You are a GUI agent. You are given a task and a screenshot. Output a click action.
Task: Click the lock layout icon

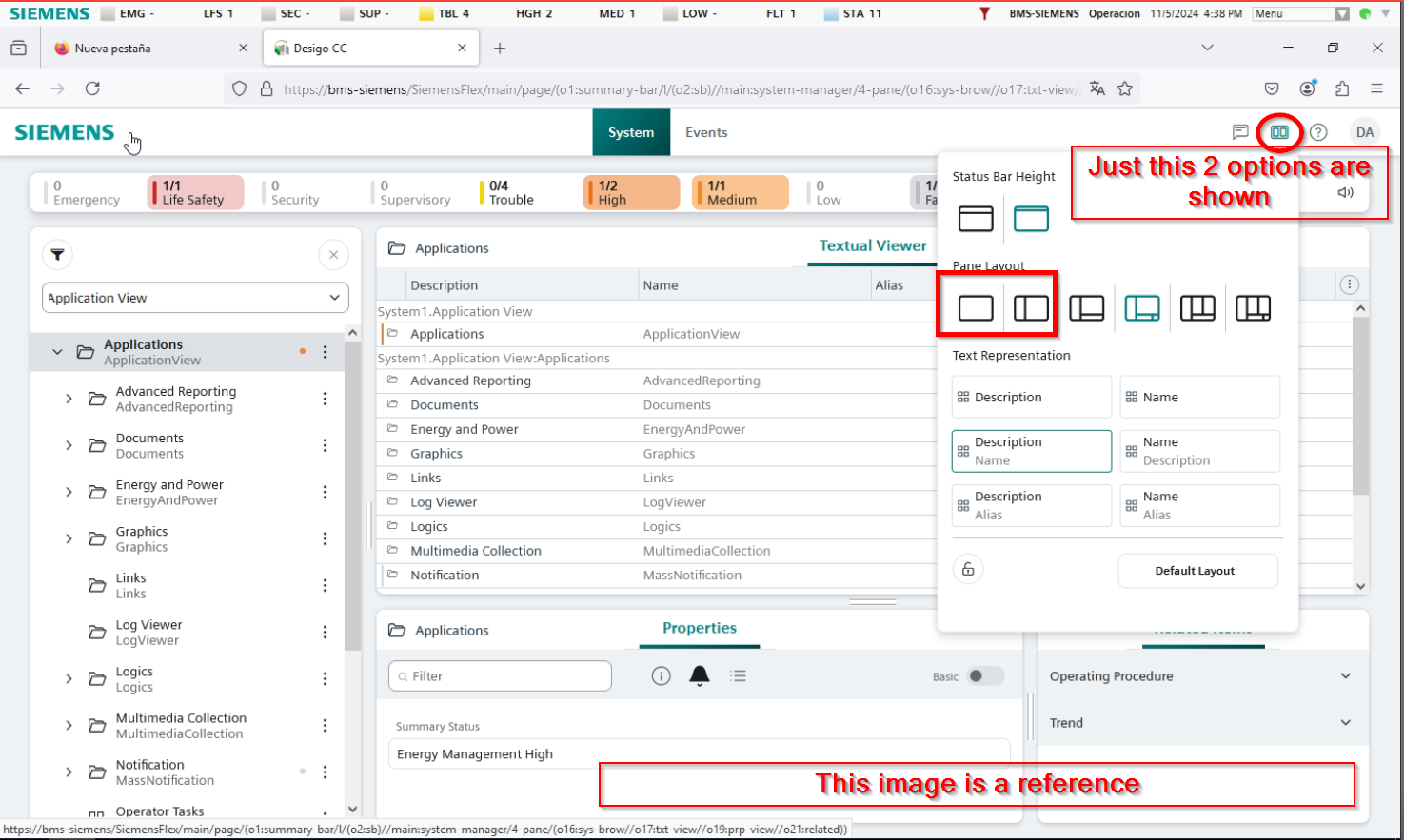[968, 569]
